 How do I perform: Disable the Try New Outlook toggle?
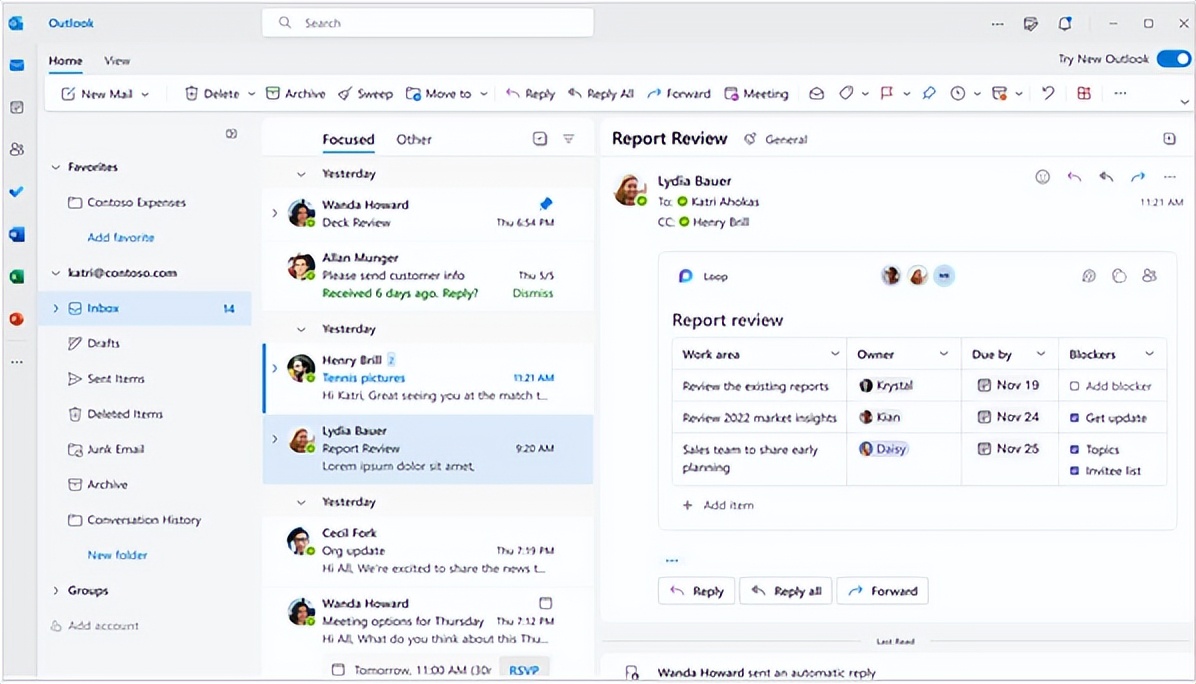pyautogui.click(x=1172, y=58)
